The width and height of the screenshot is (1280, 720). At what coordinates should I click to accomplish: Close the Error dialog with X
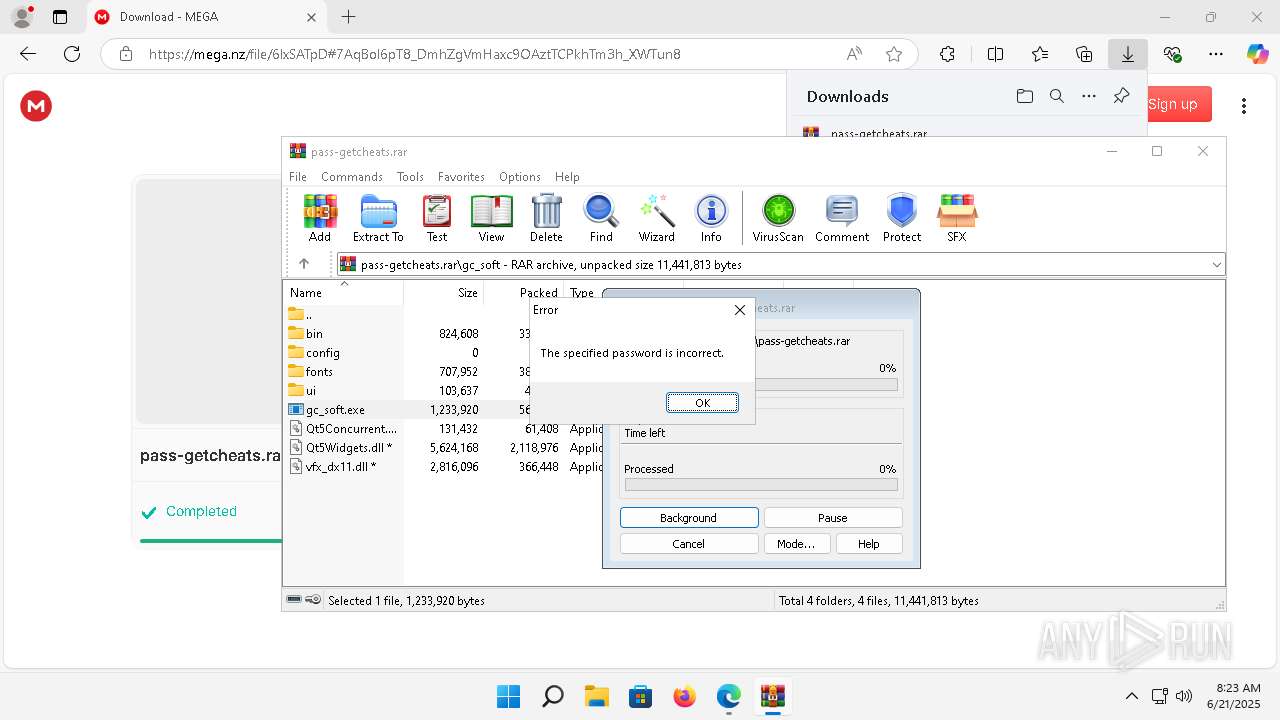740,310
